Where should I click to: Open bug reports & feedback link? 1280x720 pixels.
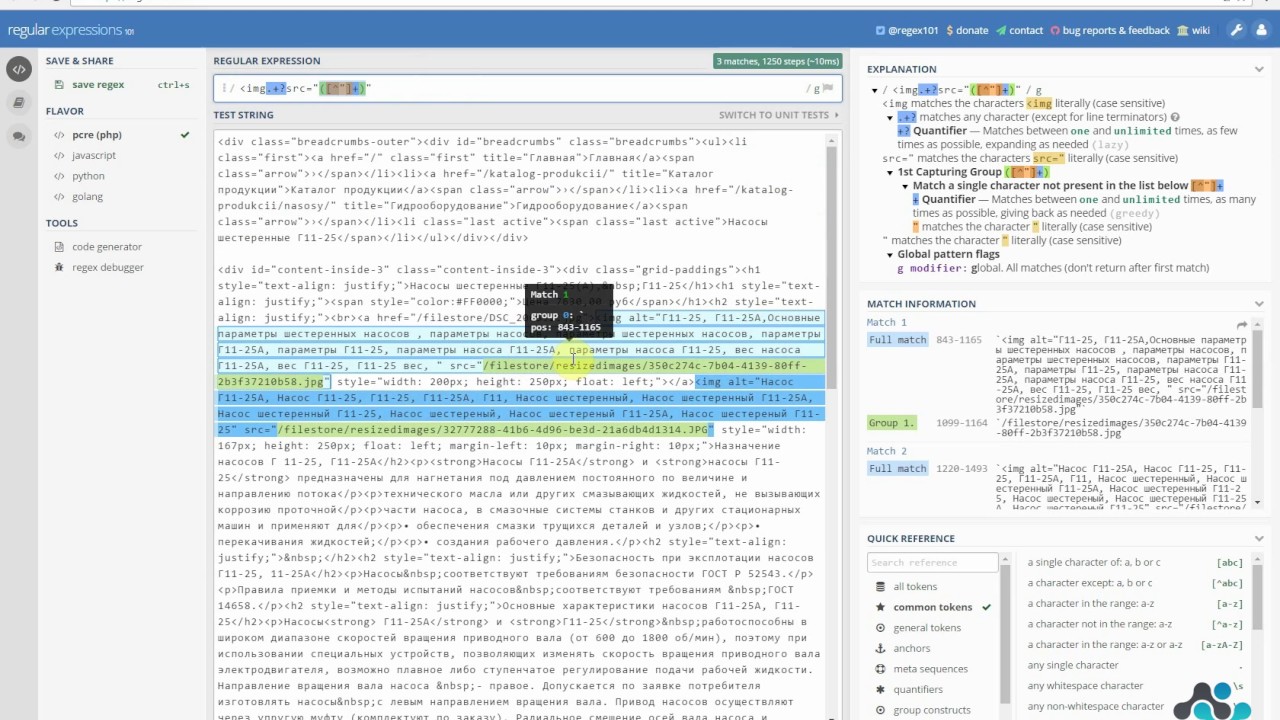tap(1110, 30)
